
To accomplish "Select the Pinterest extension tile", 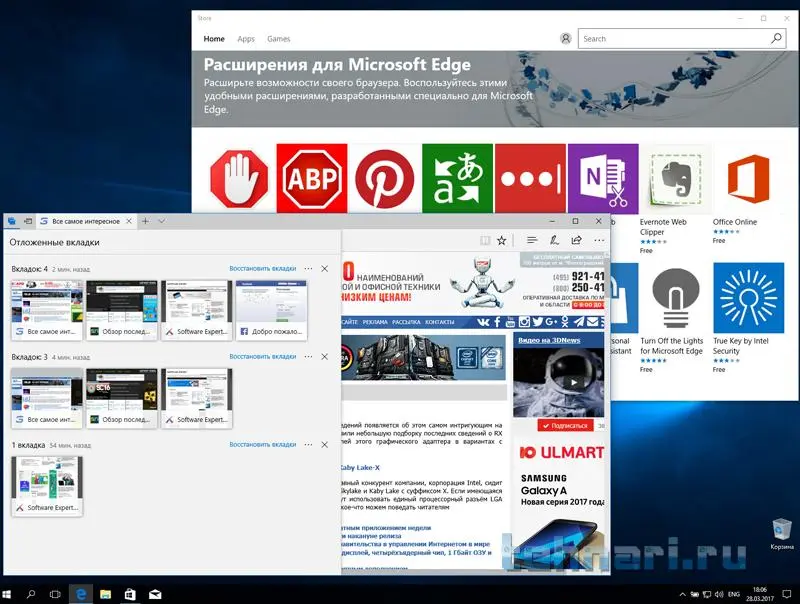I will 384,178.
